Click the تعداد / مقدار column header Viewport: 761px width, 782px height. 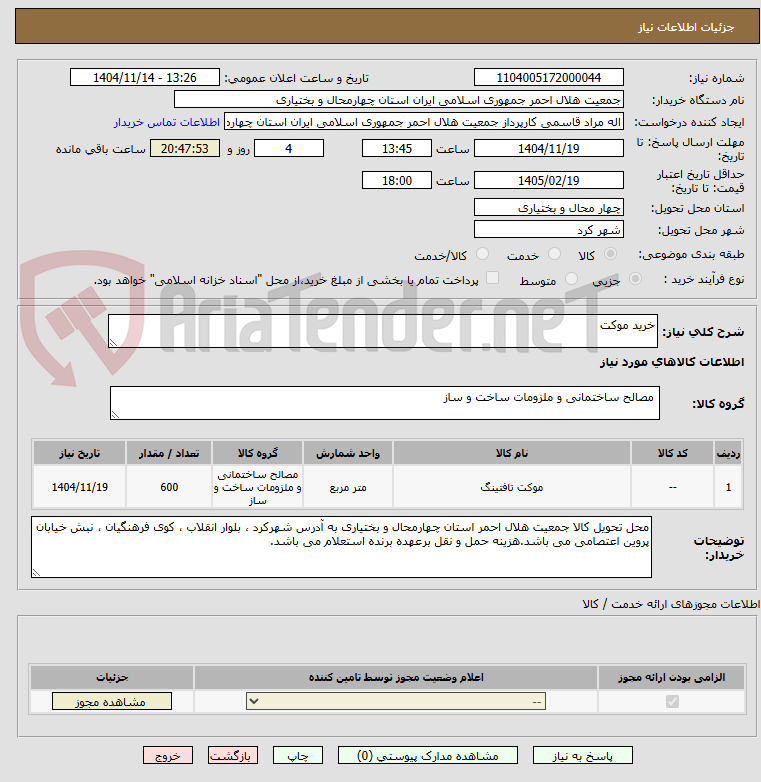tap(169, 453)
